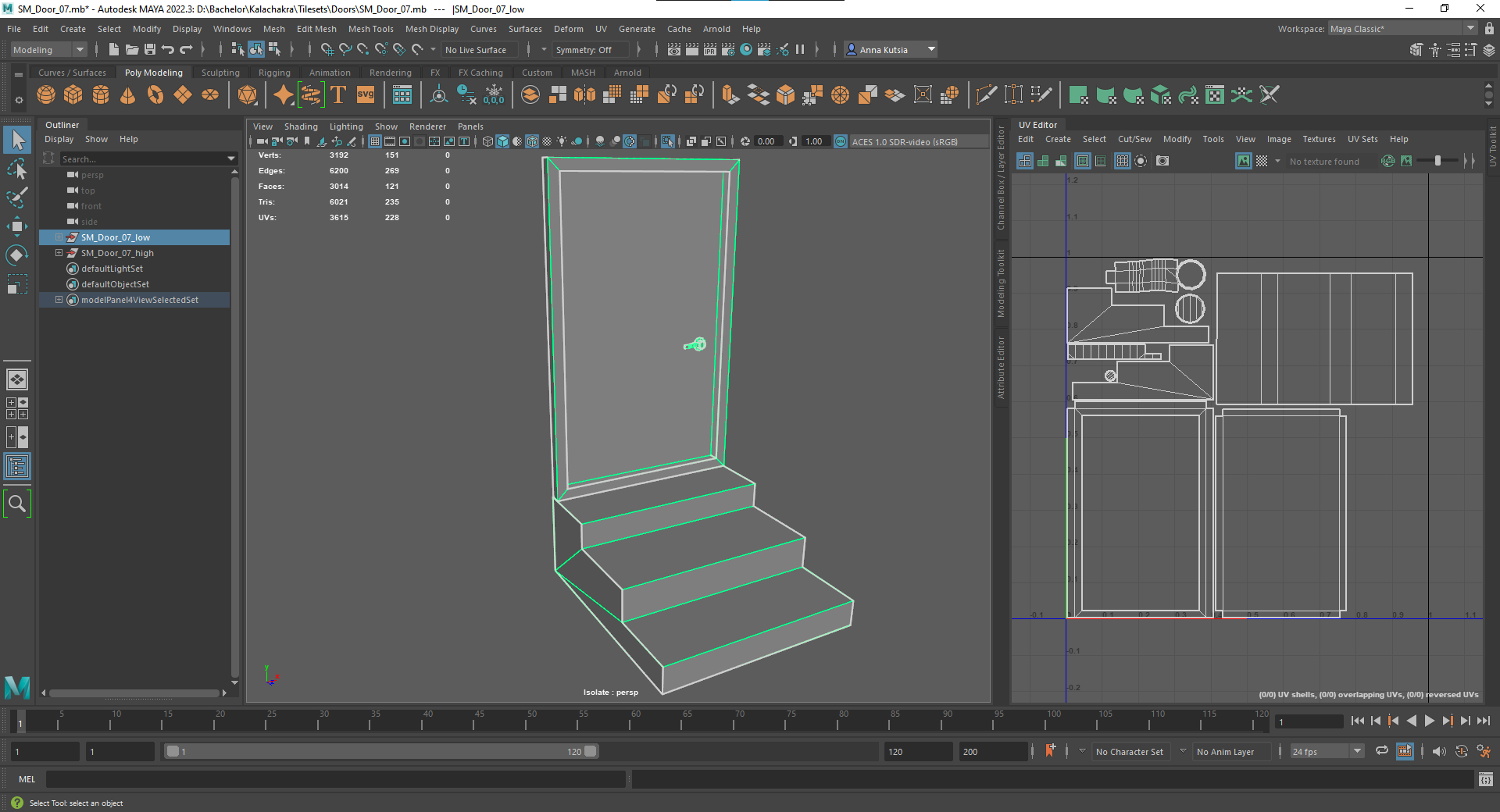Screen dimensions: 1500x812
Task: Open the search magnifier in layout panel
Action: (x=17, y=504)
